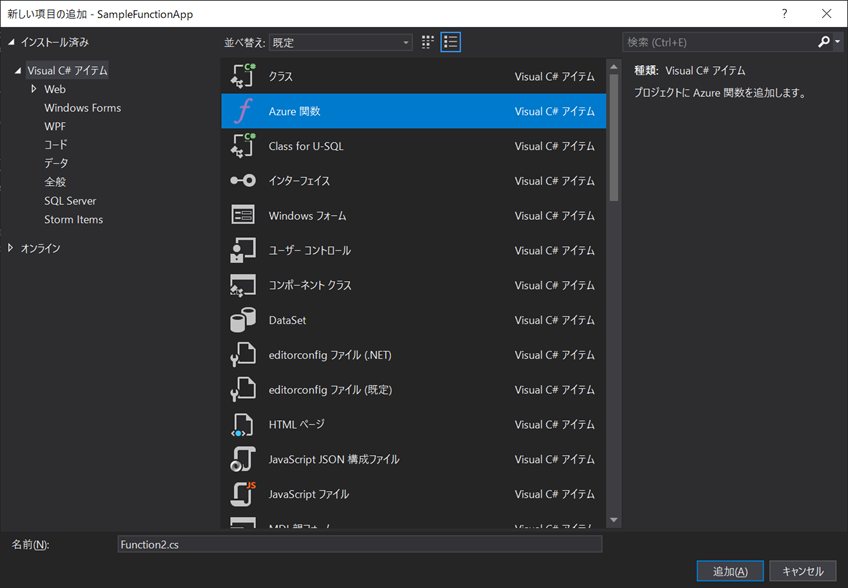Select the インストール済み section label
This screenshot has width=848, height=588.
coord(55,42)
